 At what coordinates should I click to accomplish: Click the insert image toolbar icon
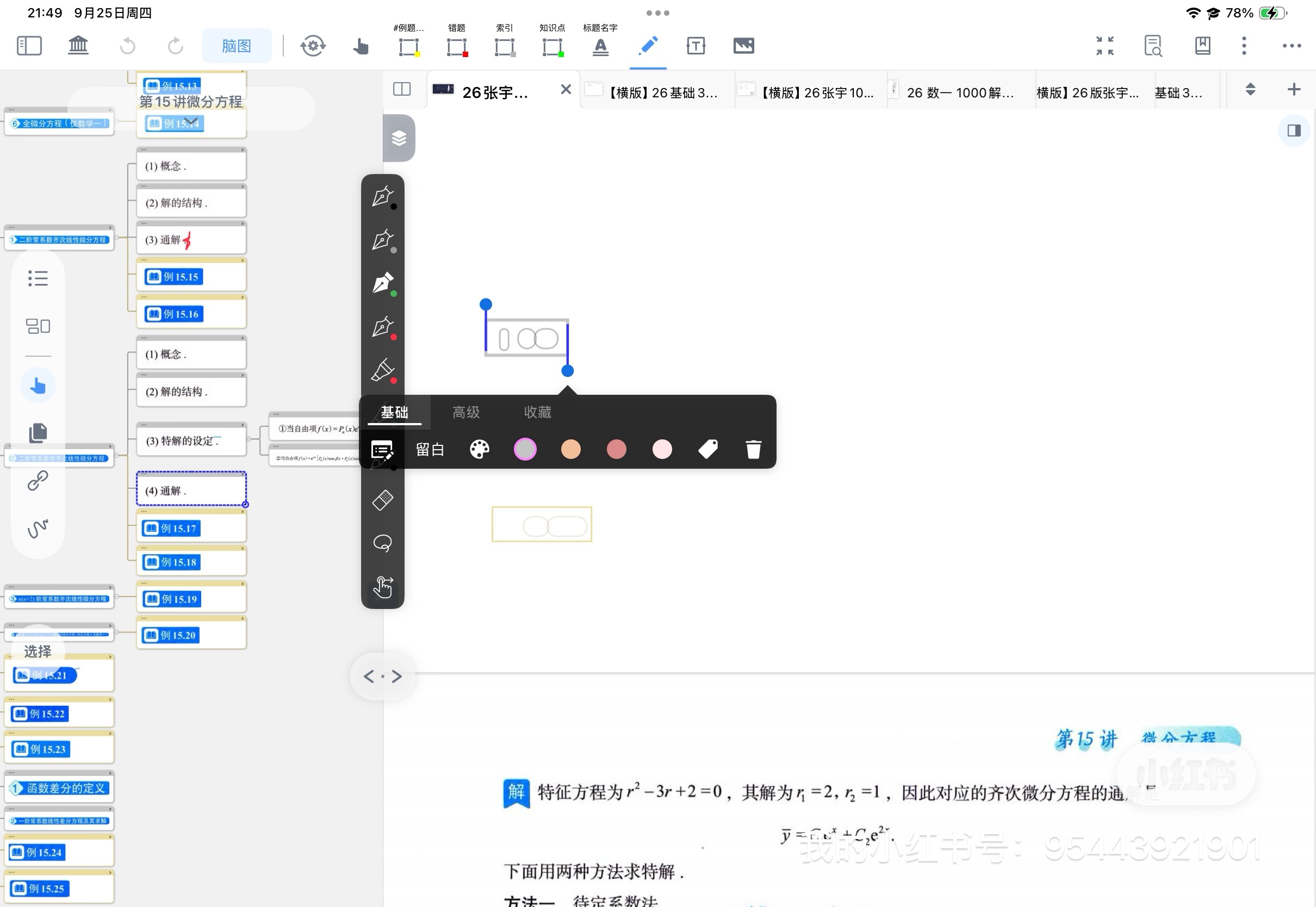(743, 46)
